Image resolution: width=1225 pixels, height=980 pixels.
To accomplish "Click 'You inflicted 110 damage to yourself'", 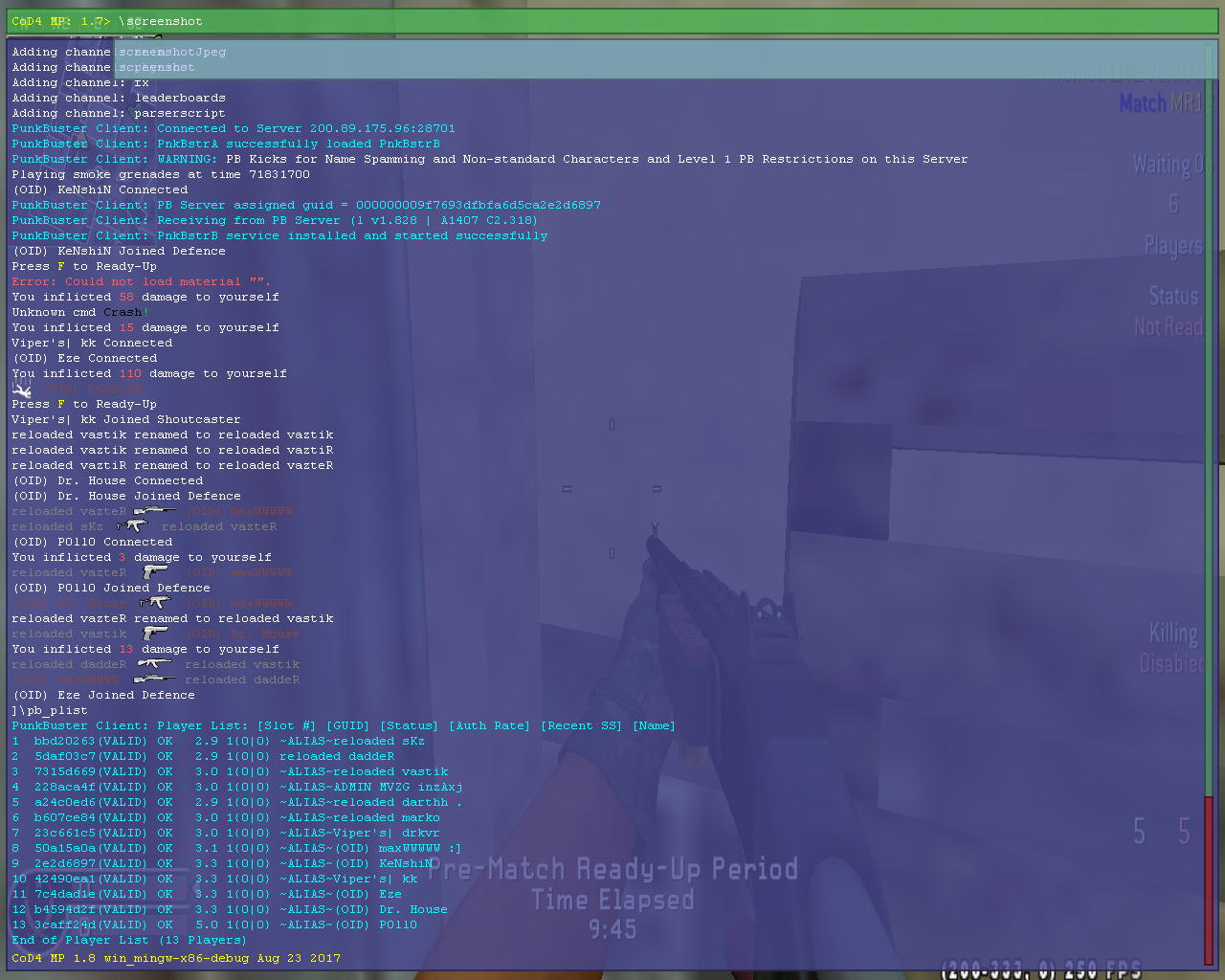I will point(149,373).
